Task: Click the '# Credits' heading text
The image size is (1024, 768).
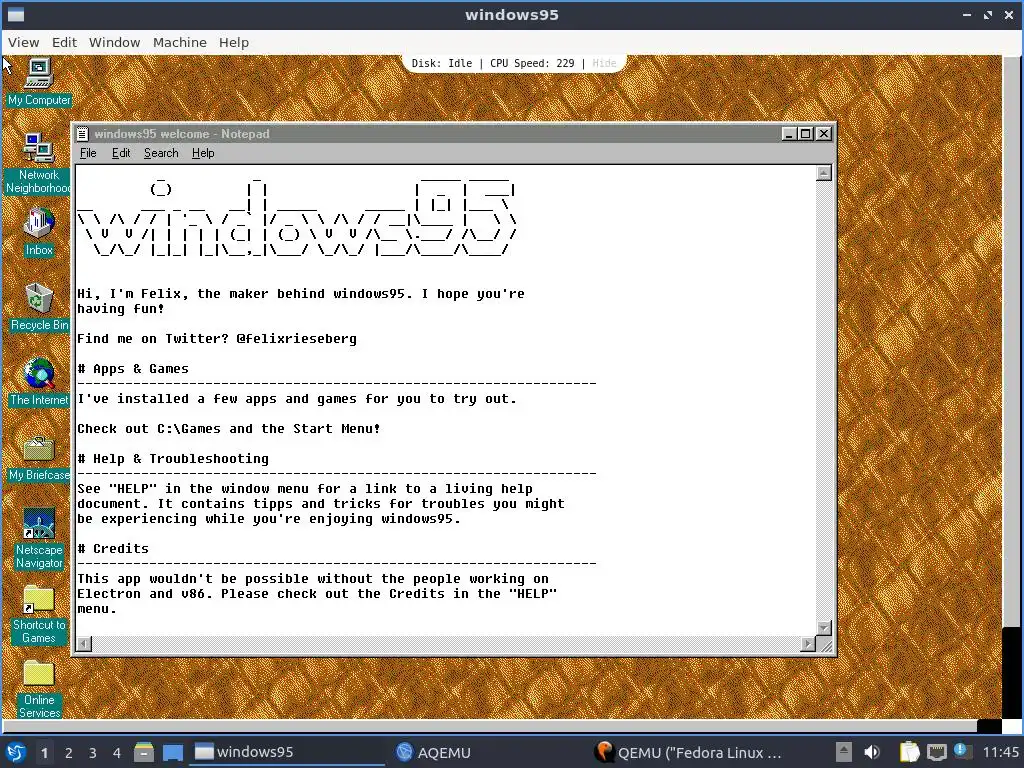Action: click(x=113, y=549)
